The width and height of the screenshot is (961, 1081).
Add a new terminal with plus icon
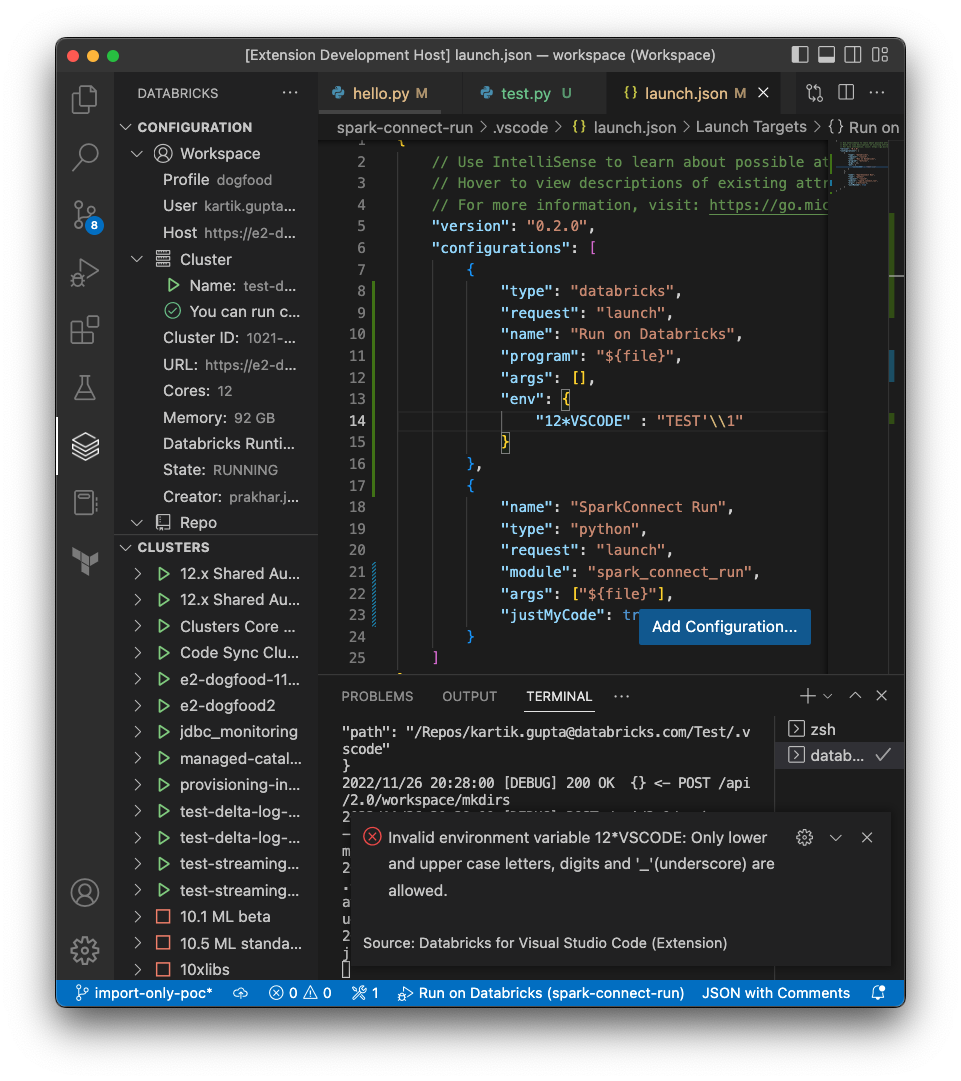coord(807,696)
